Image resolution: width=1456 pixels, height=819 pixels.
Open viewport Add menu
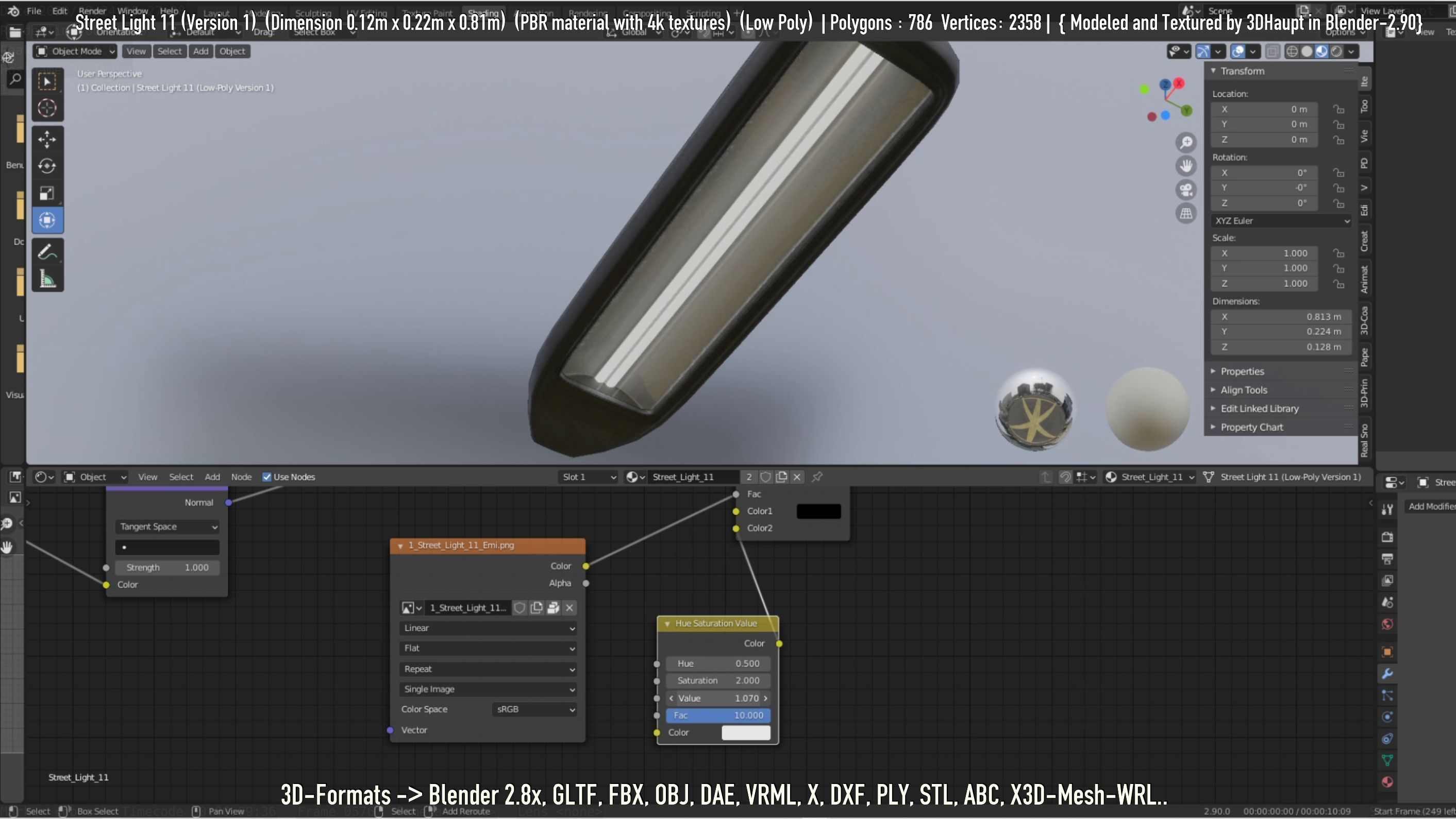[200, 52]
